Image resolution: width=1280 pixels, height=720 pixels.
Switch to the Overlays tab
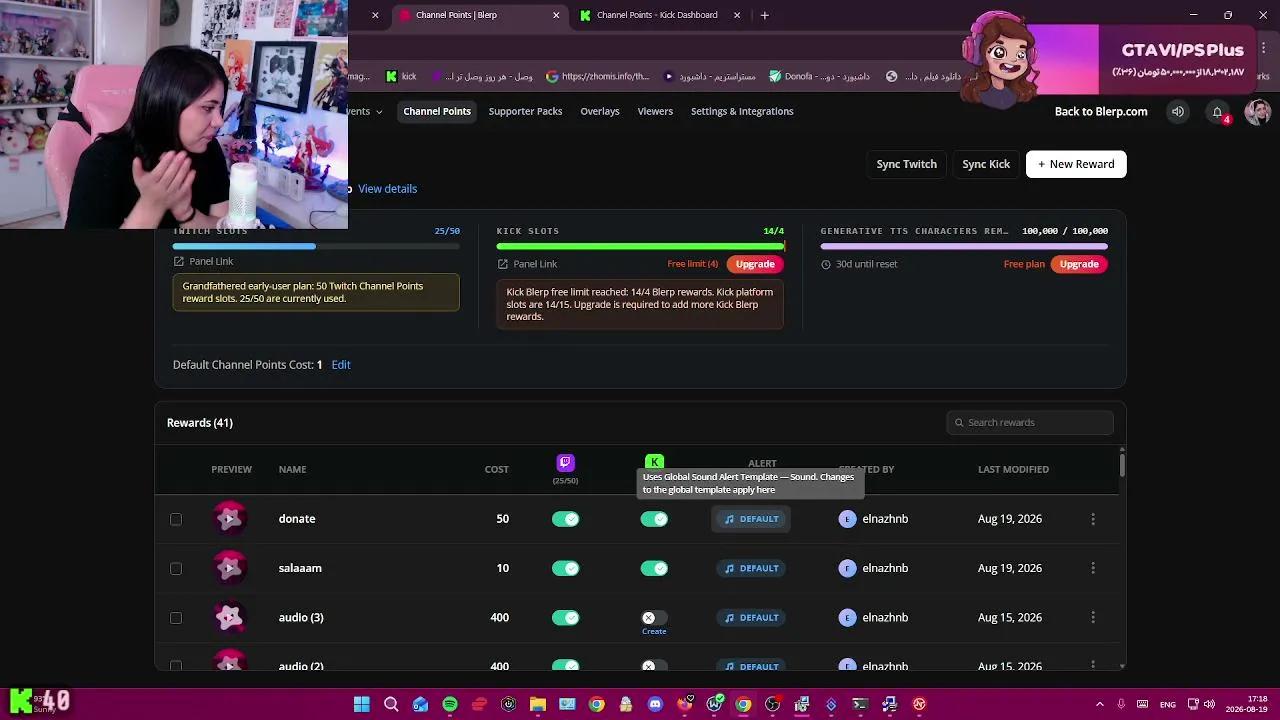[x=600, y=111]
